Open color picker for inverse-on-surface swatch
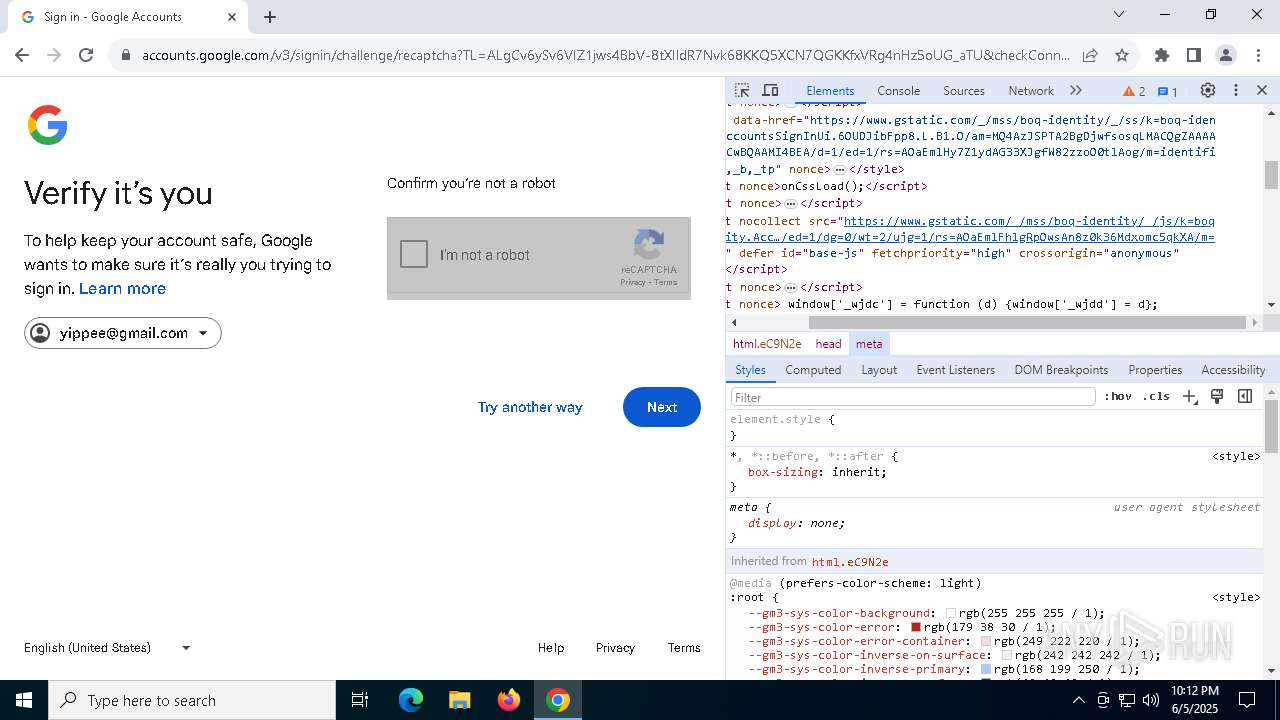 tap(1007, 655)
